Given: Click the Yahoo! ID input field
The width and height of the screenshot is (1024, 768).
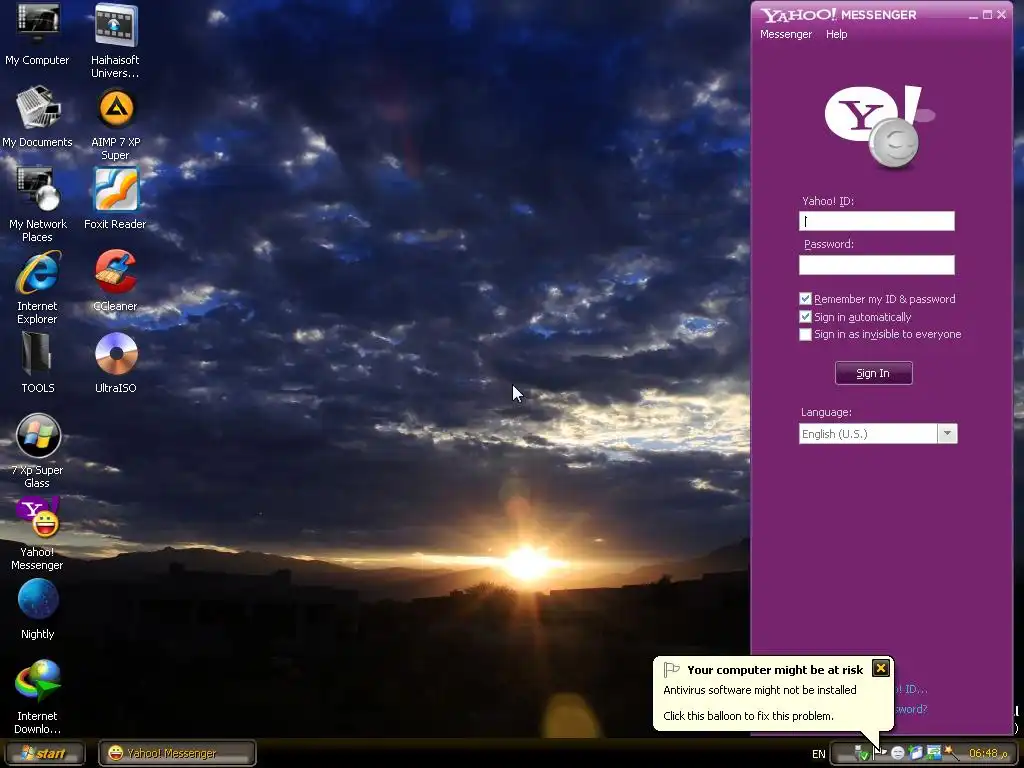Looking at the screenshot, I should [876, 221].
